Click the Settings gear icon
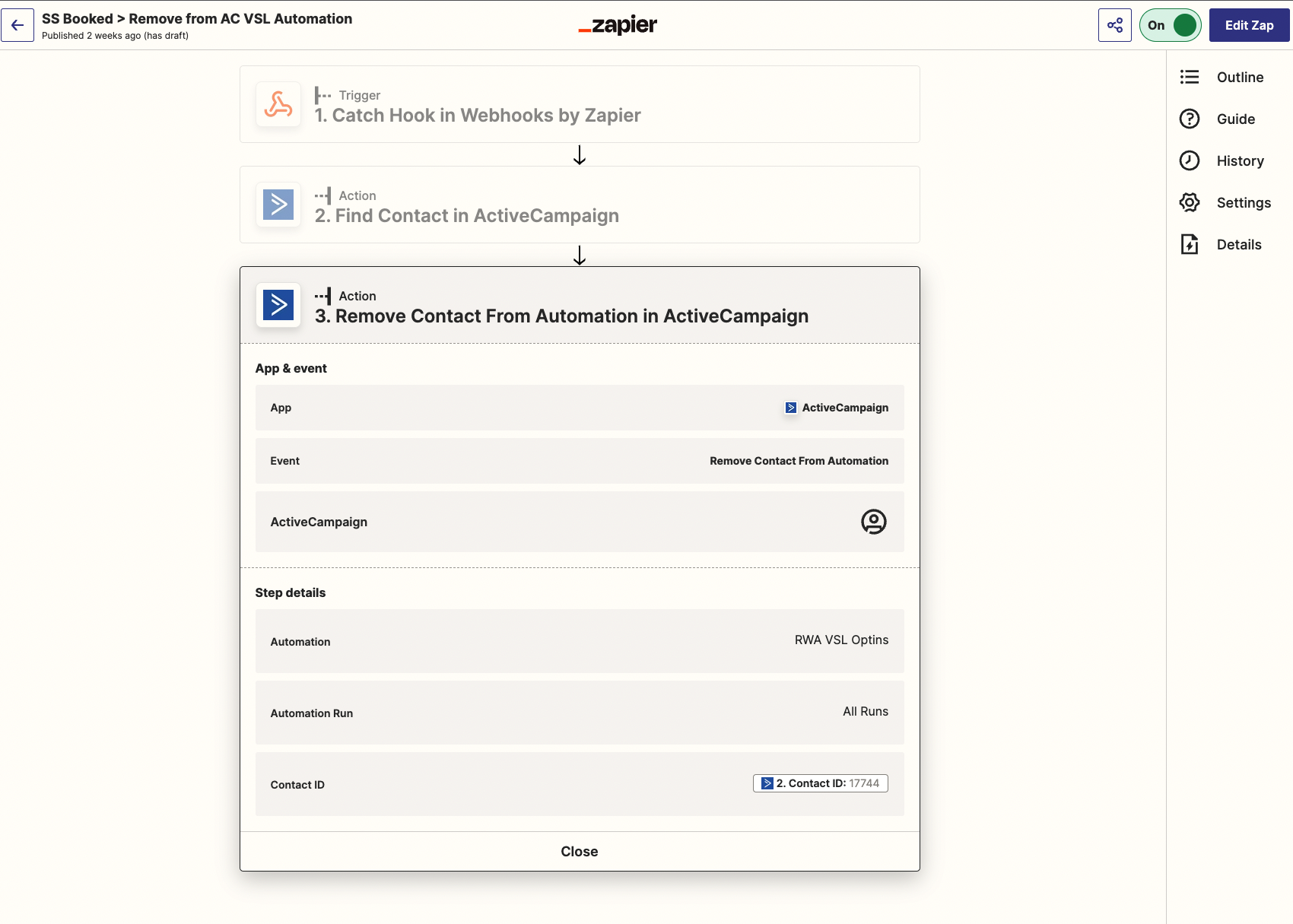 coord(1190,202)
